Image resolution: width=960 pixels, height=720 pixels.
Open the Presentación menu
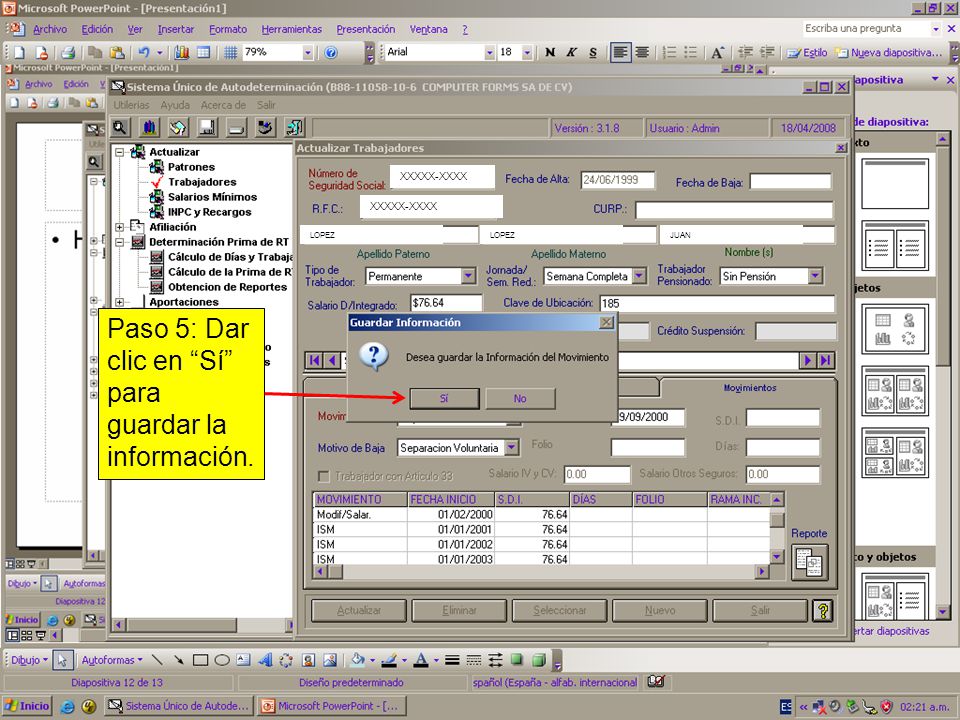[x=366, y=29]
